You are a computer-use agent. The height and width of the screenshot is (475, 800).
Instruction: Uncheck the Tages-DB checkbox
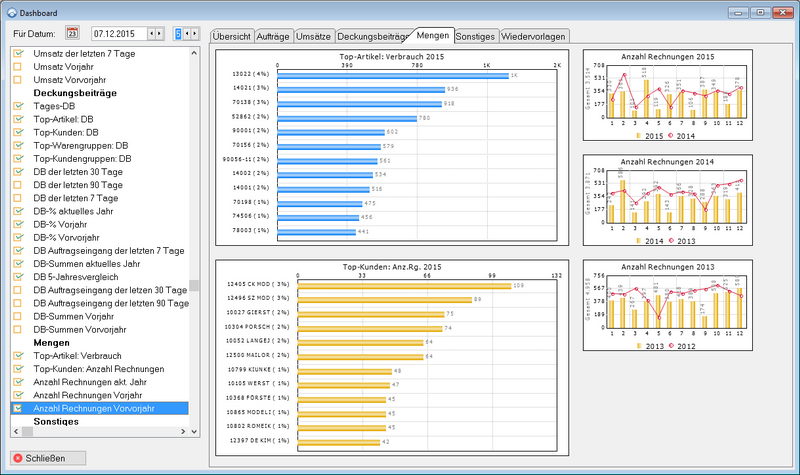(x=18, y=106)
